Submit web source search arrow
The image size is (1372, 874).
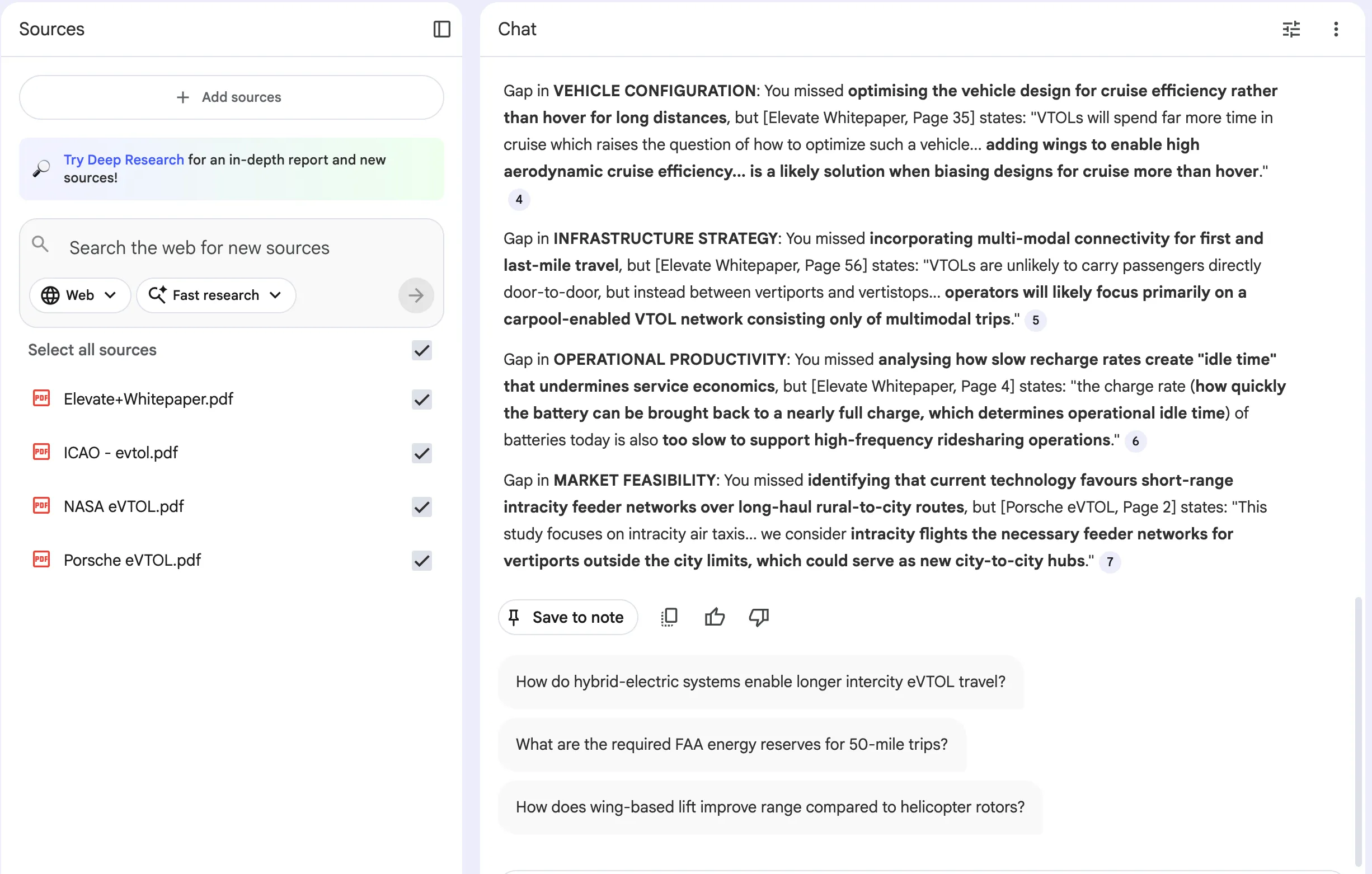[416, 295]
